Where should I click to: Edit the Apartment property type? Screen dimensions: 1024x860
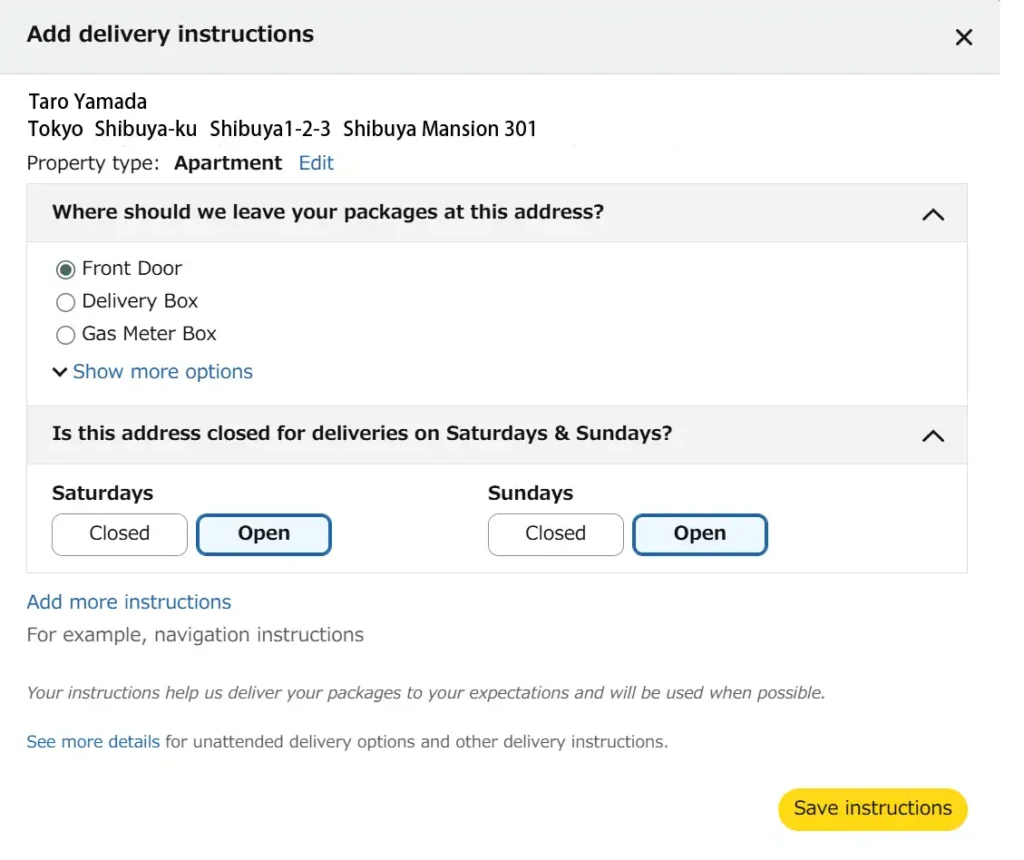316,163
